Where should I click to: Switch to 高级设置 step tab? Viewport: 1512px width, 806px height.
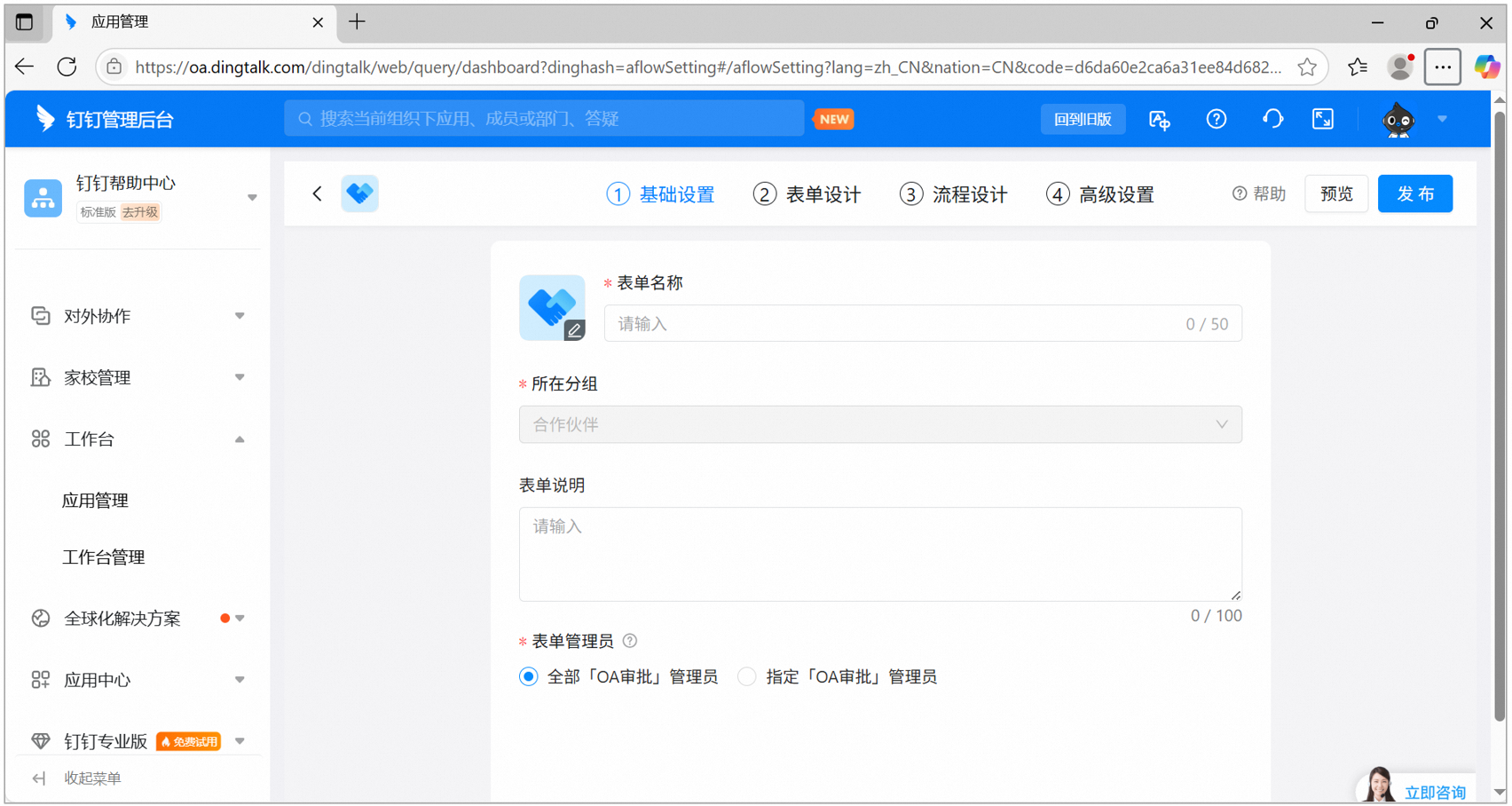1100,194
